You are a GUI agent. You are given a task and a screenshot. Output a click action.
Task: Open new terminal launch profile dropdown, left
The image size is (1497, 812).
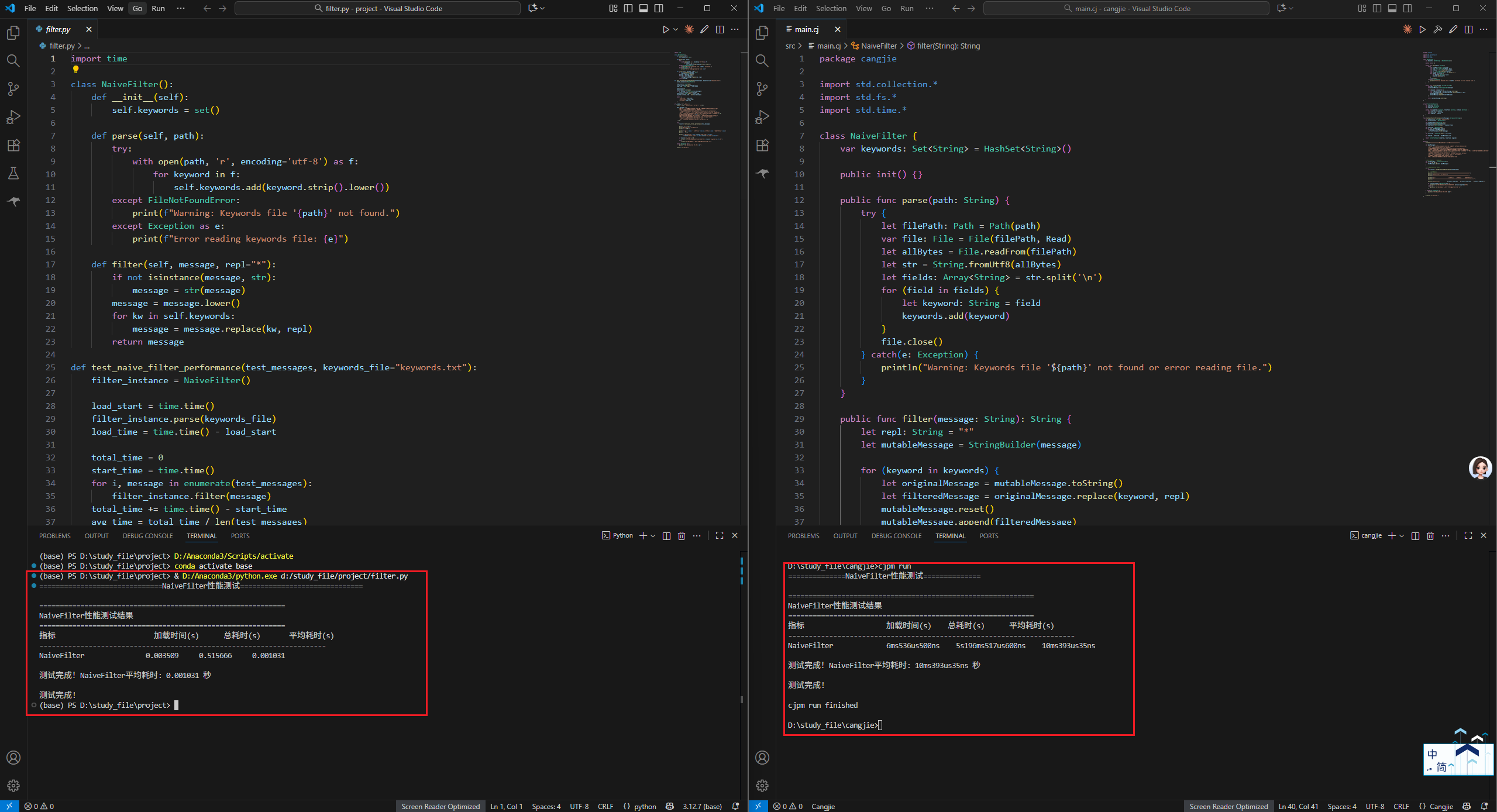(653, 536)
